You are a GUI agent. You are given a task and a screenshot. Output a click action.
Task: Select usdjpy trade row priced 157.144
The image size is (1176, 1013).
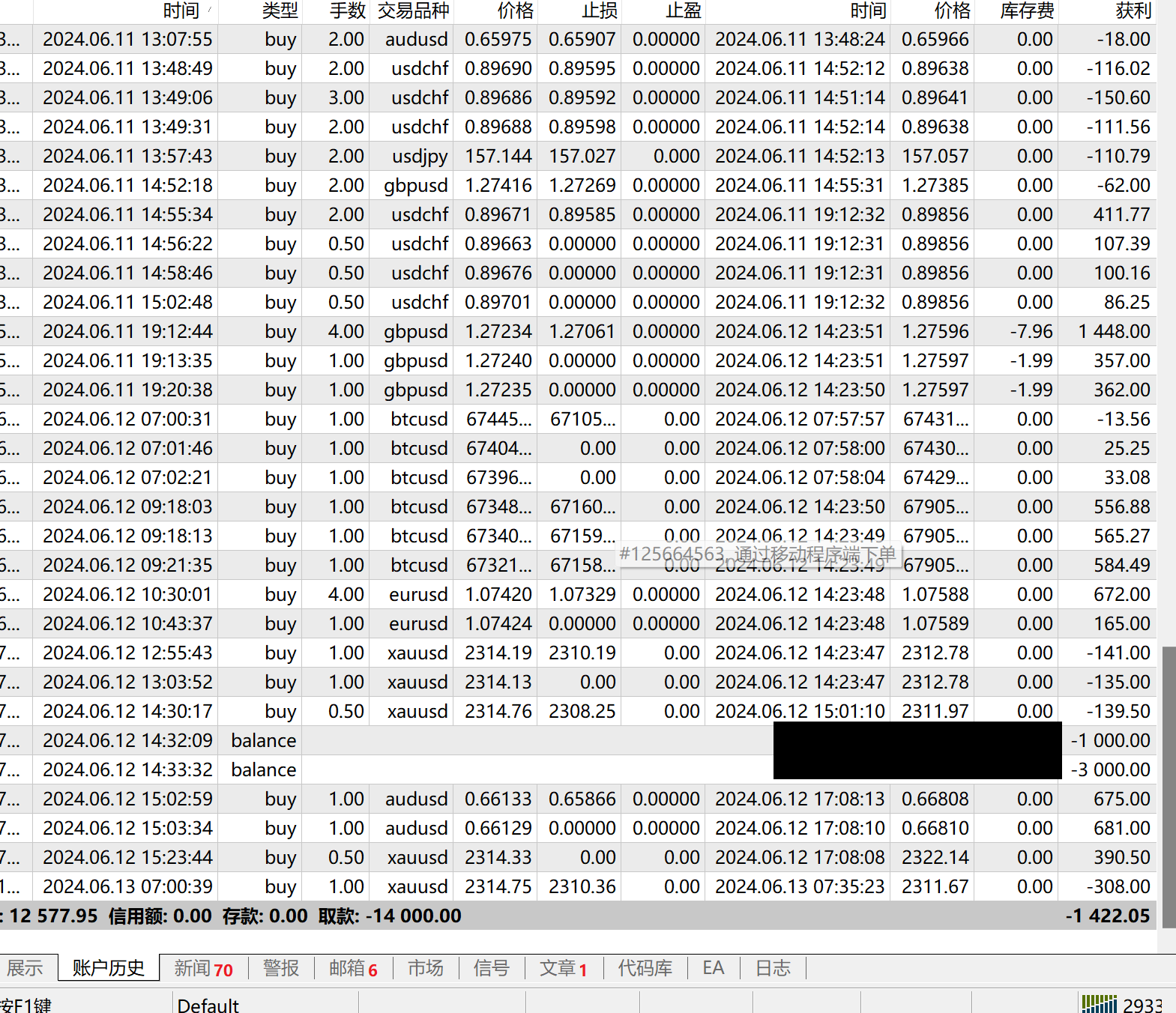click(577, 156)
